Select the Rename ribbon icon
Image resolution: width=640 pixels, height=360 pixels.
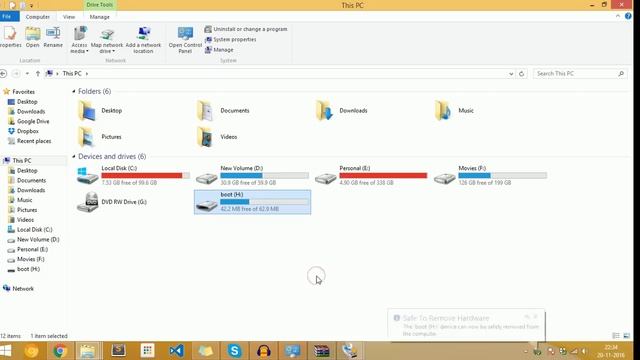pyautogui.click(x=53, y=37)
